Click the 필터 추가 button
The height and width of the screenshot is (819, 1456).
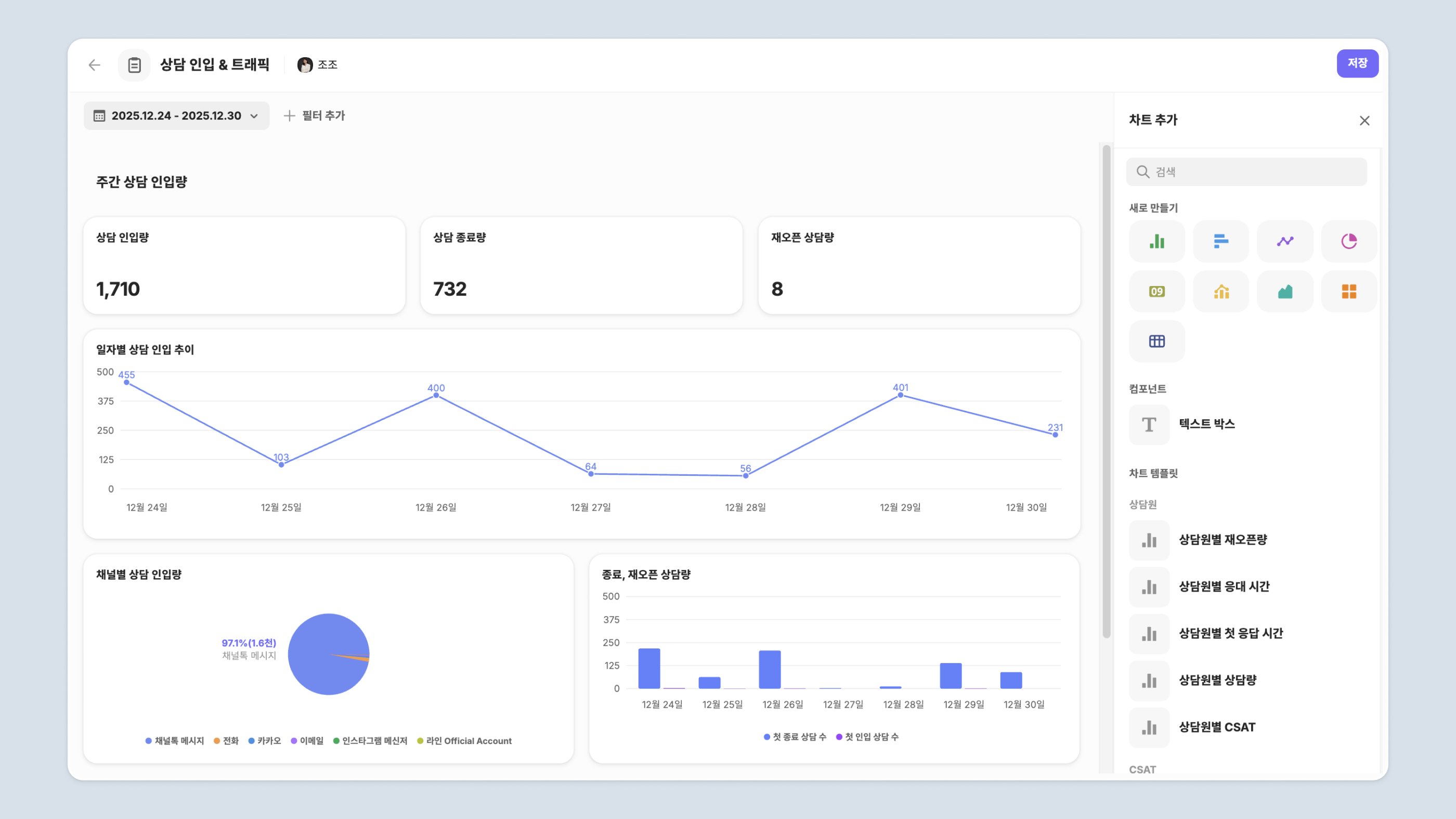click(x=314, y=116)
